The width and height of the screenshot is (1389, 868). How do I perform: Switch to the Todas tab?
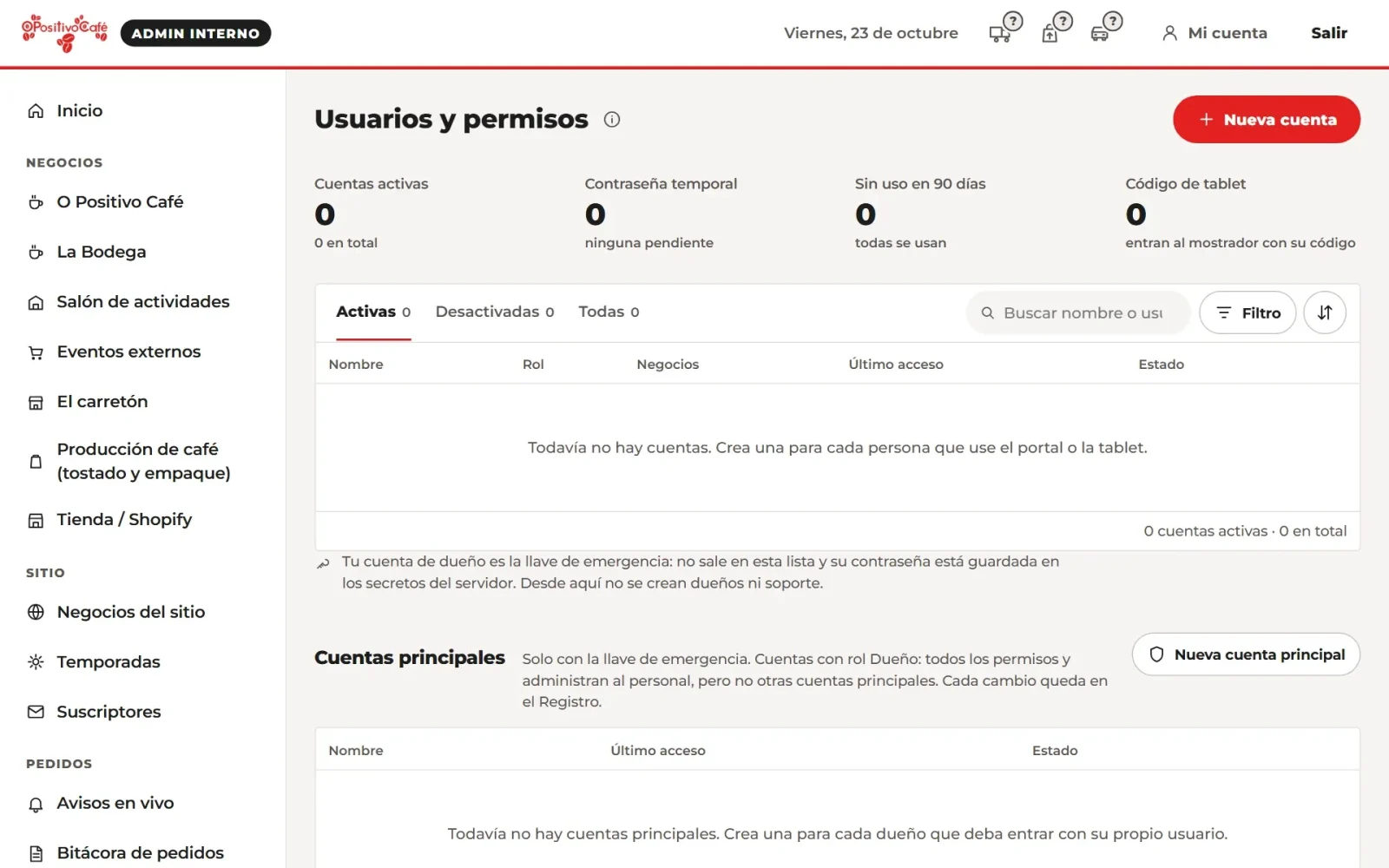pyautogui.click(x=609, y=312)
